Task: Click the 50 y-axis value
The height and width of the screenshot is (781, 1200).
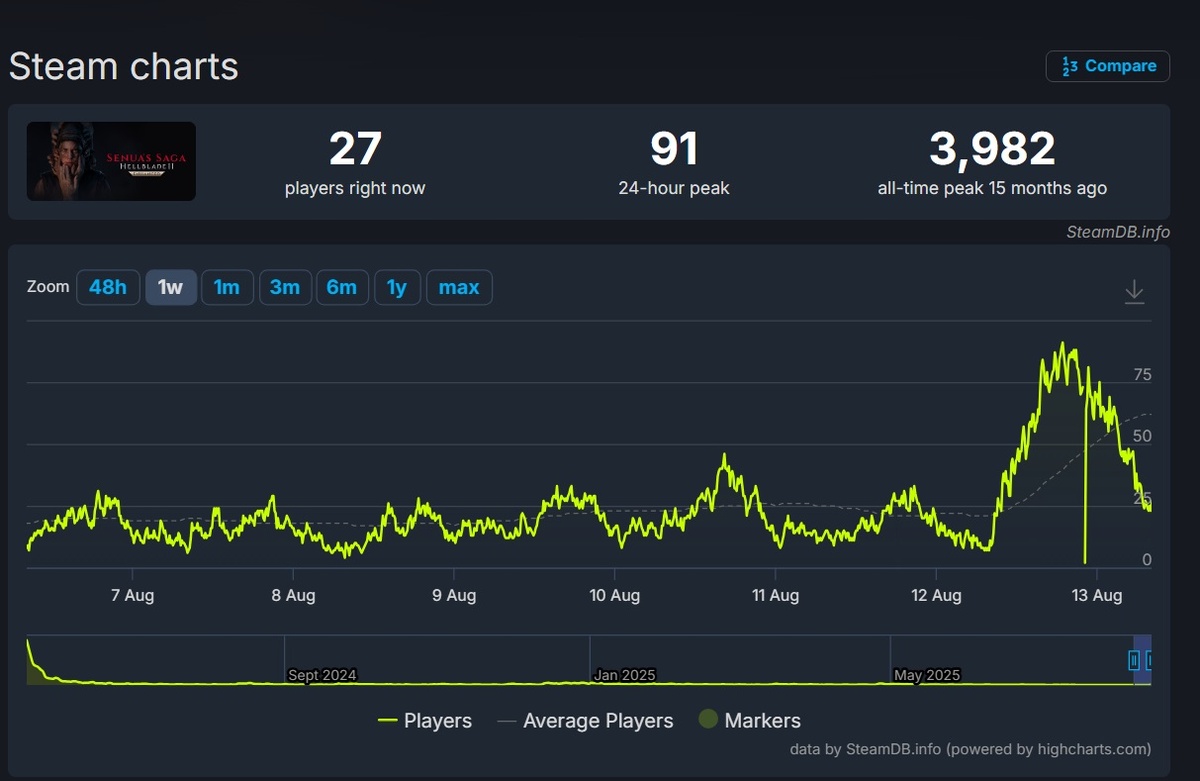Action: click(1142, 437)
